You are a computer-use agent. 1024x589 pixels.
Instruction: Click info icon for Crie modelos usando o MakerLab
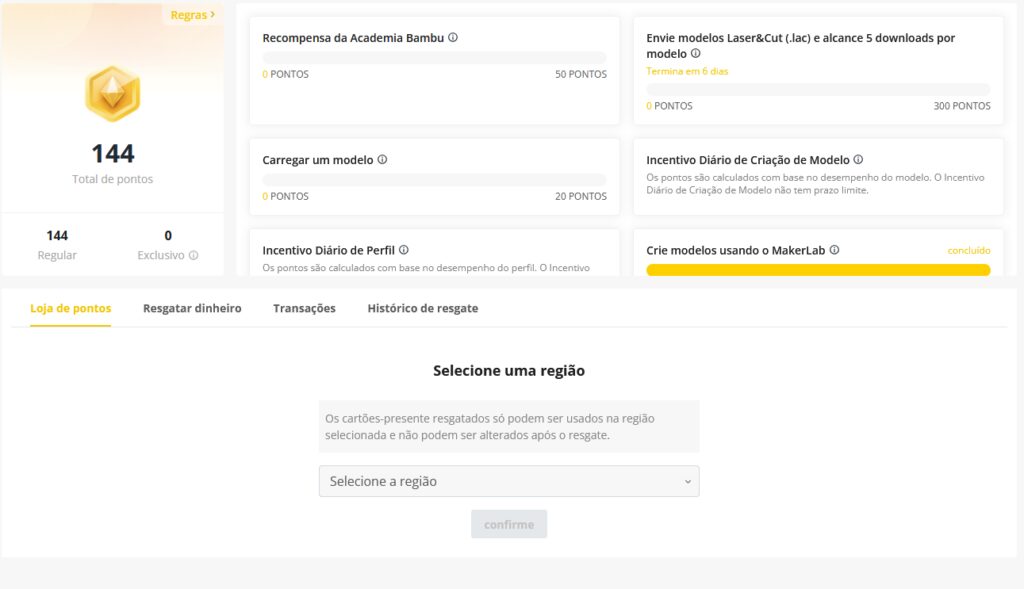(834, 250)
